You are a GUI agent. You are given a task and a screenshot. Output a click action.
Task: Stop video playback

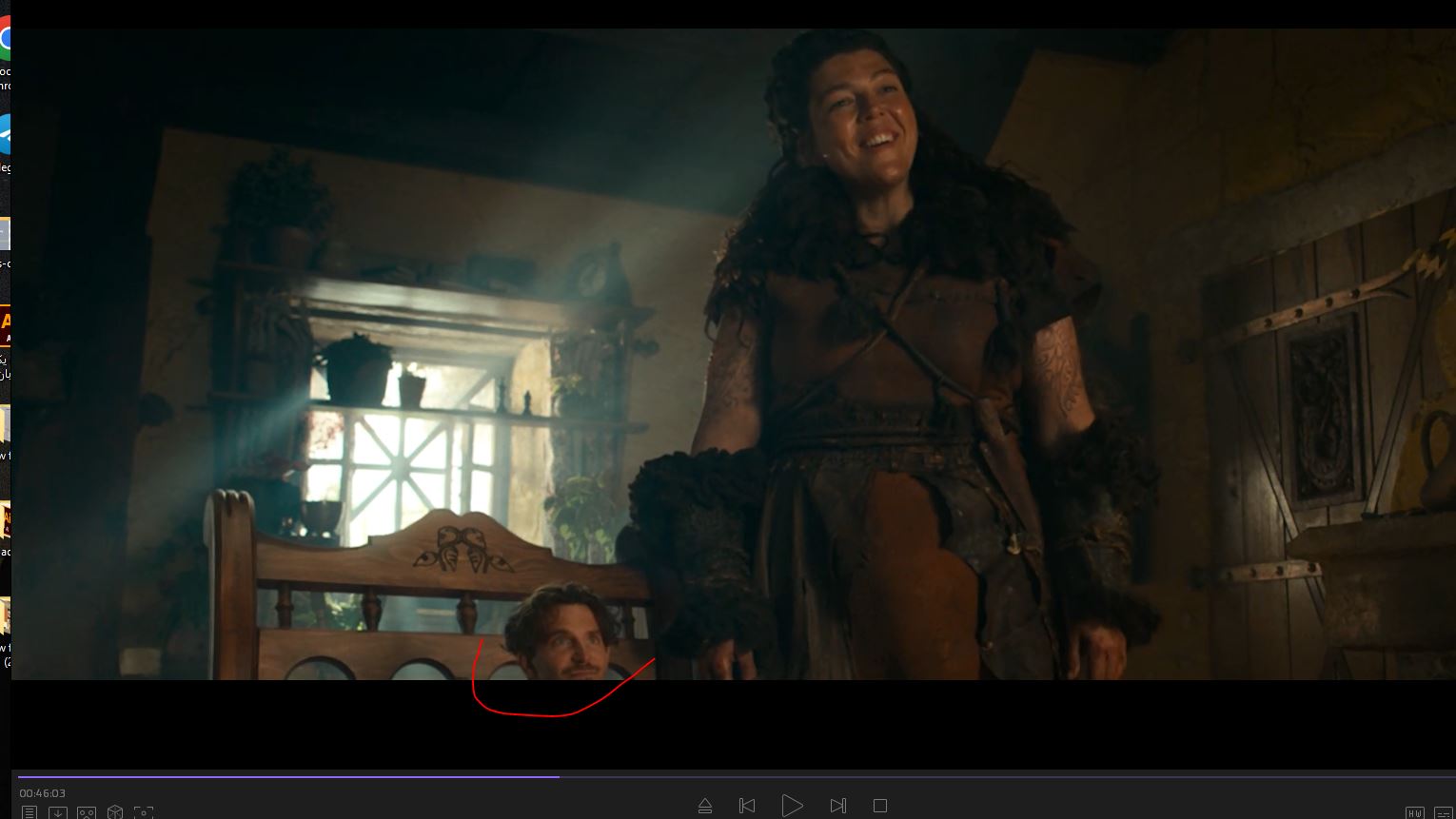coord(880,806)
